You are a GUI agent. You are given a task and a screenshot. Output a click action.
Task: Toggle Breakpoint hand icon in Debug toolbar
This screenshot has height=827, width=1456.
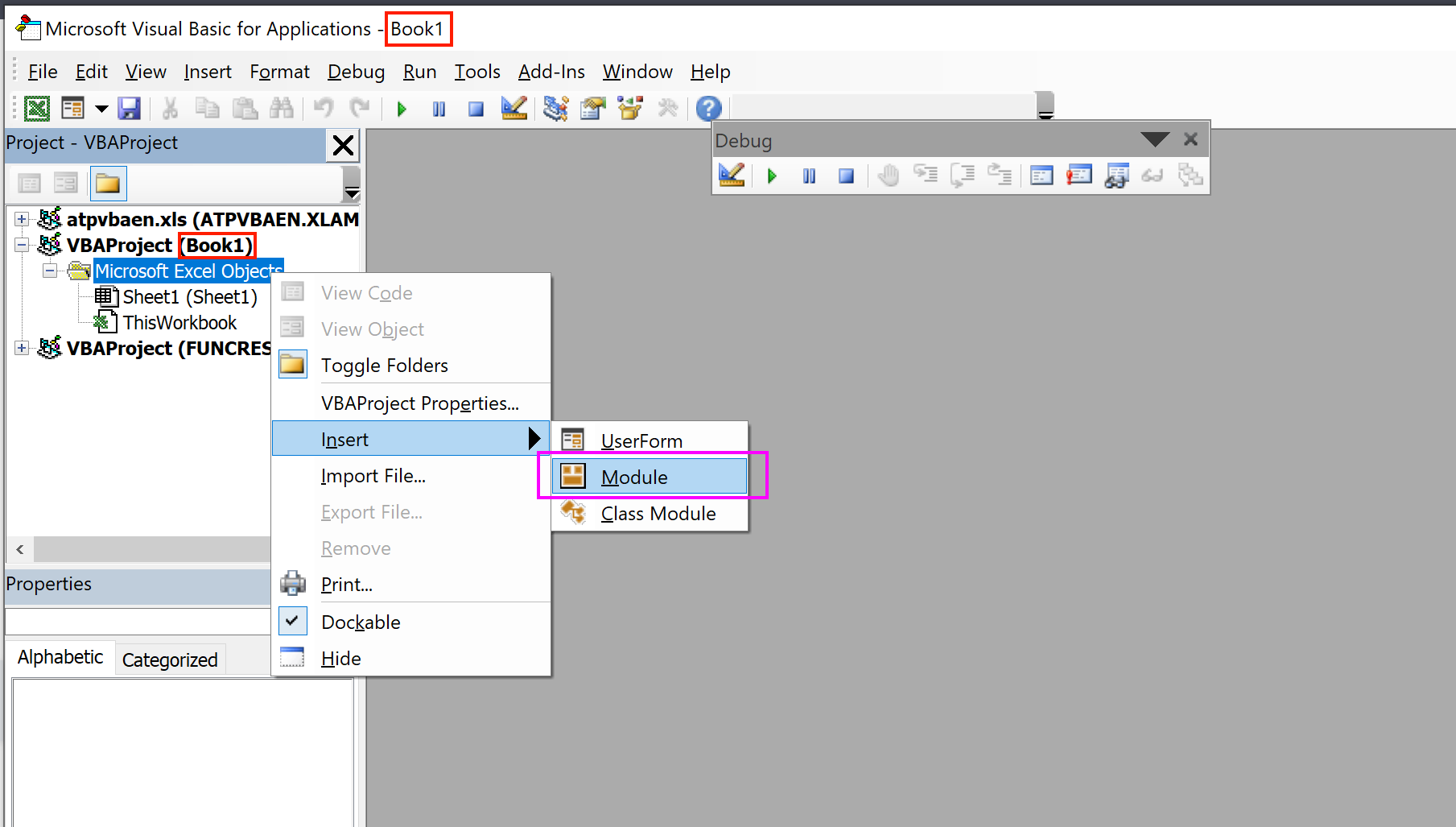[x=889, y=175]
